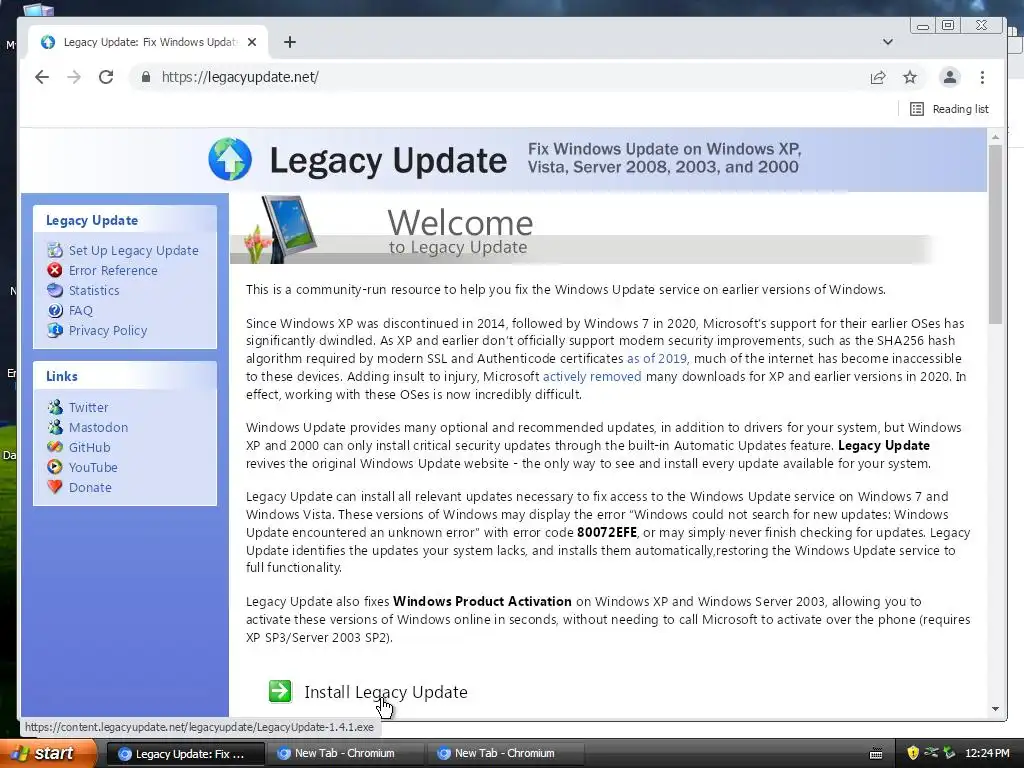Open the Chromium three-dot menu
1024x768 pixels.
pyautogui.click(x=982, y=77)
